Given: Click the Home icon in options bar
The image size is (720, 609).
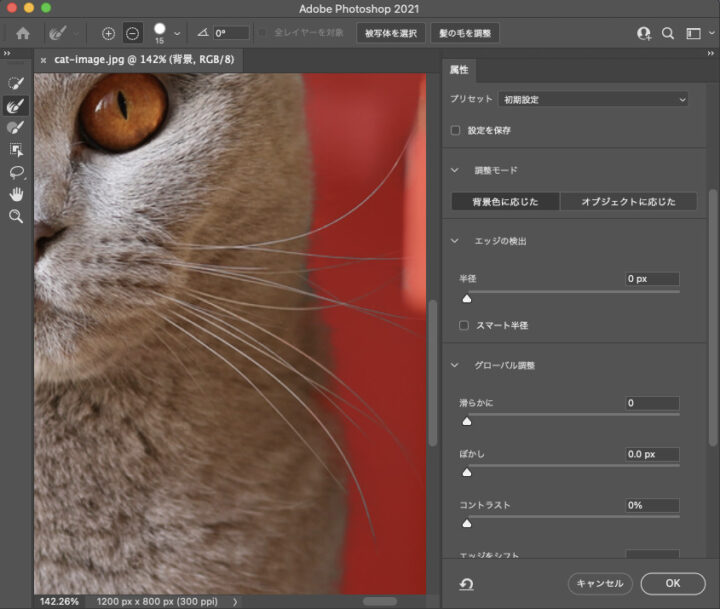Looking at the screenshot, I should tap(22, 33).
